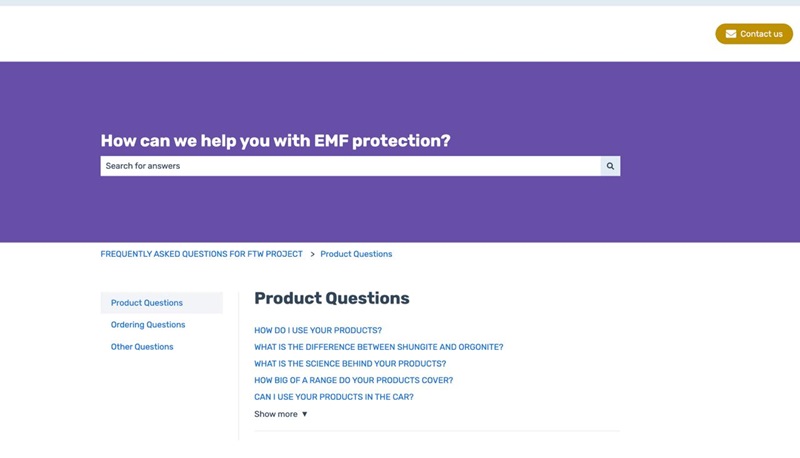Click the breadcrumb separator arrow
The image size is (800, 458).
coord(312,254)
